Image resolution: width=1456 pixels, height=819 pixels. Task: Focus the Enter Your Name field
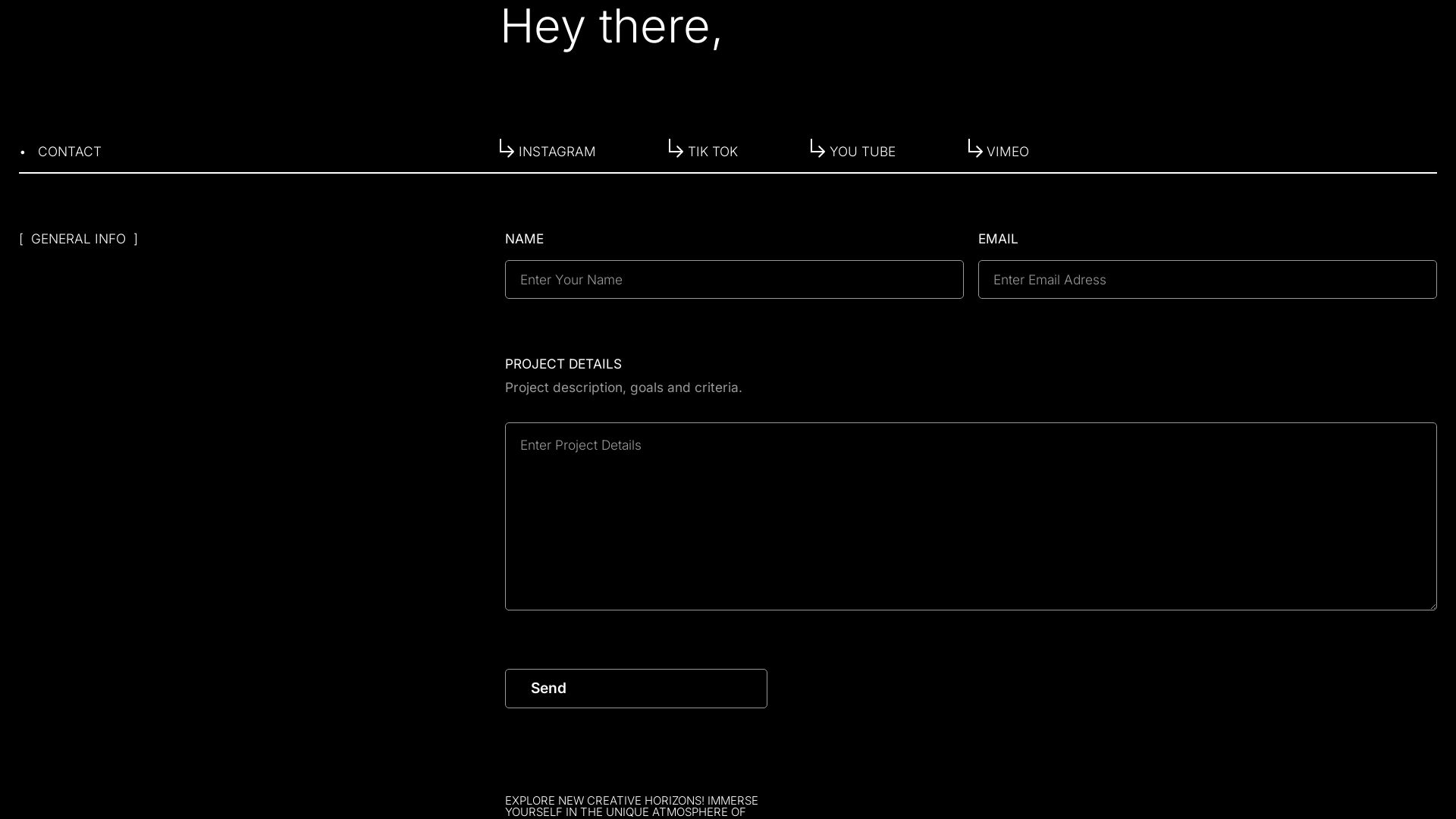(x=733, y=280)
